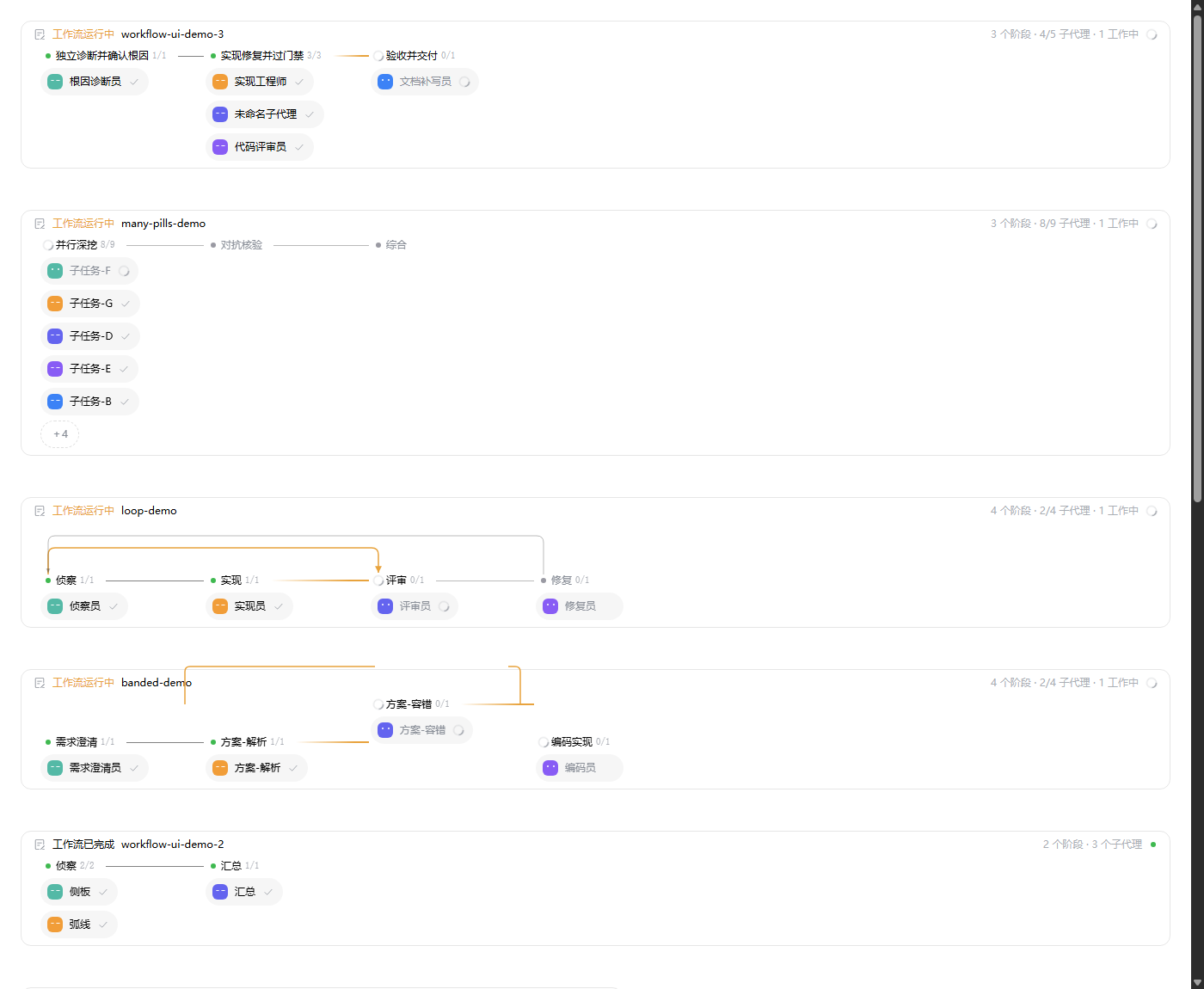Click the 工作流已完成 status label
This screenshot has height=989, width=1204.
[x=83, y=845]
